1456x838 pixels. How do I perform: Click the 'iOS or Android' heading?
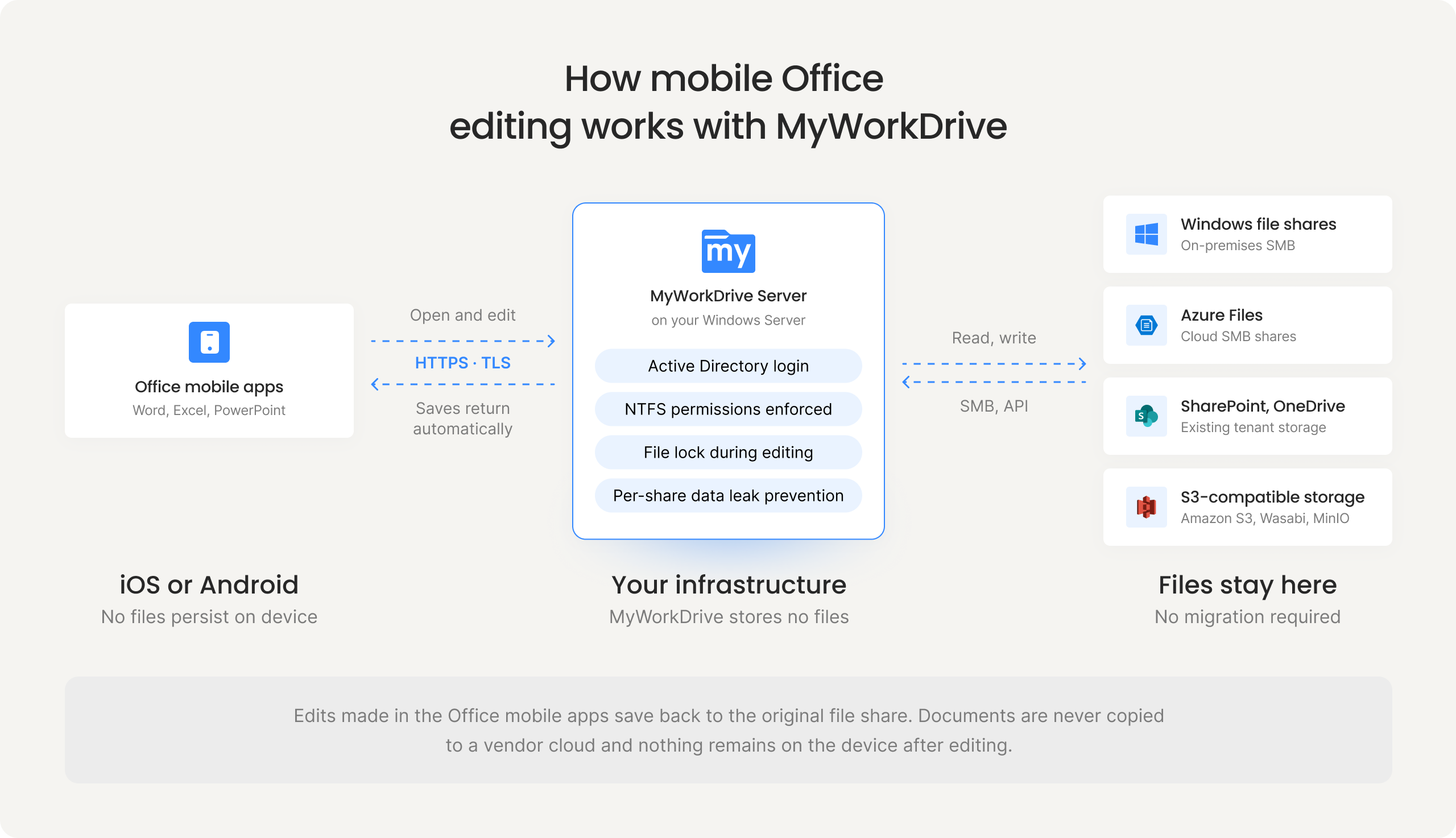tap(209, 585)
